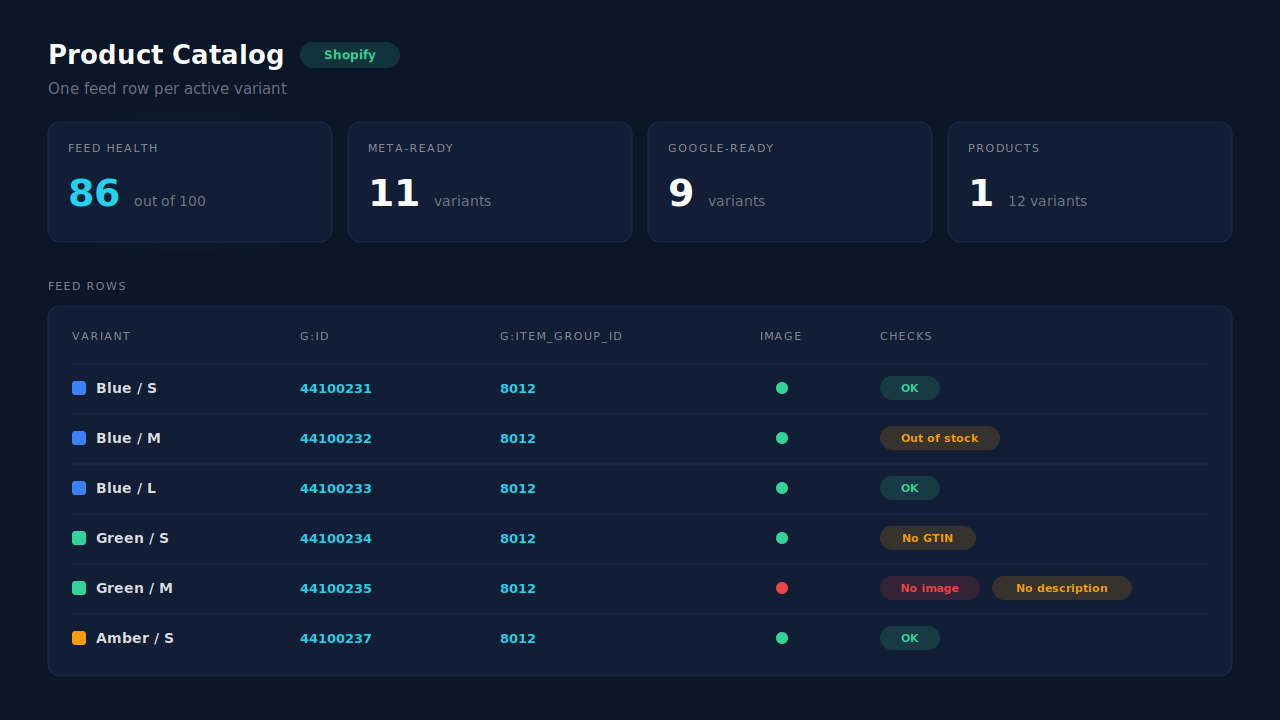Select the Amber / S variant name
This screenshot has width=1280, height=720.
pos(135,638)
